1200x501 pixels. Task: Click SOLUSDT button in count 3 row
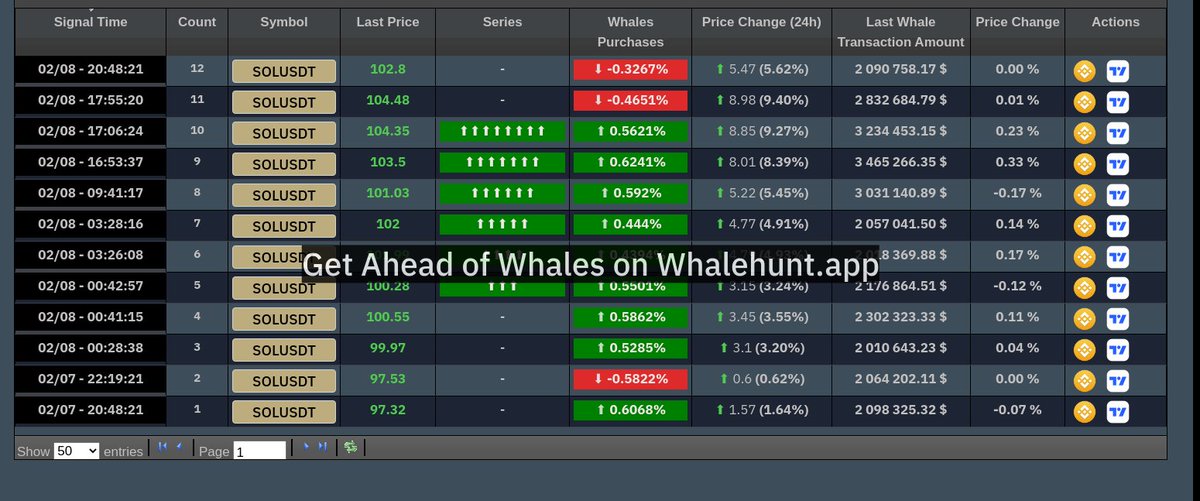tap(284, 350)
